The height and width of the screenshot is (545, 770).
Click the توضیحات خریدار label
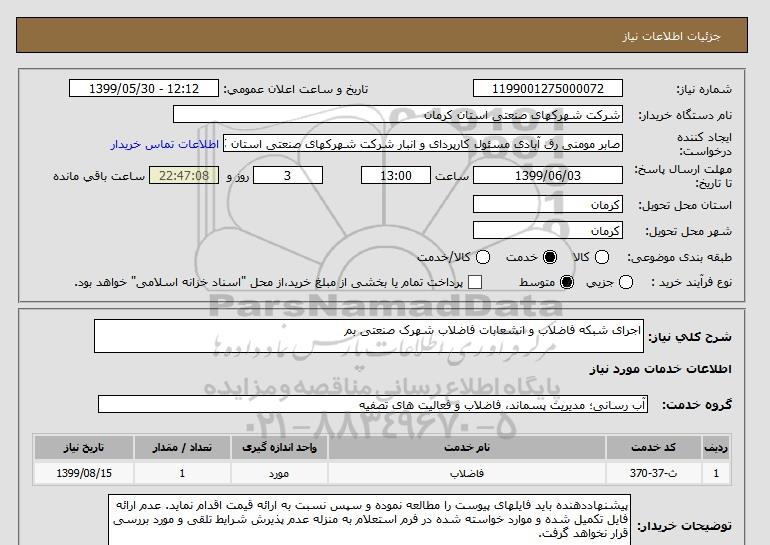click(685, 526)
